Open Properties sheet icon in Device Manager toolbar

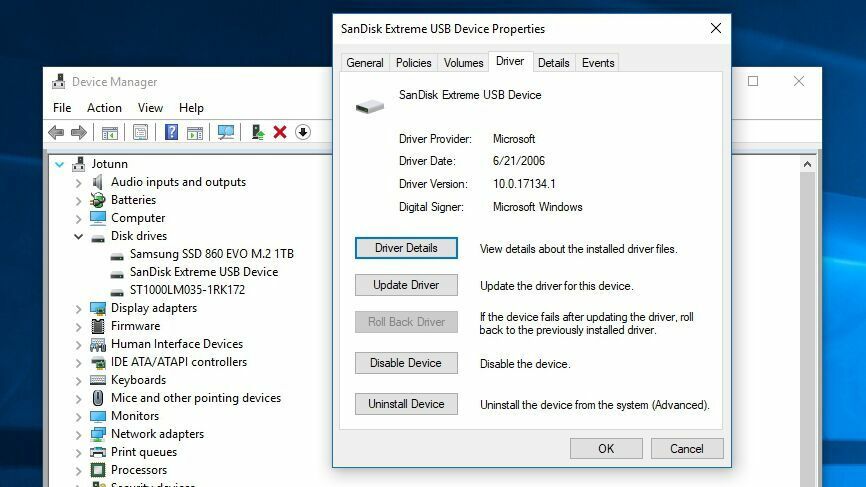pyautogui.click(x=140, y=133)
